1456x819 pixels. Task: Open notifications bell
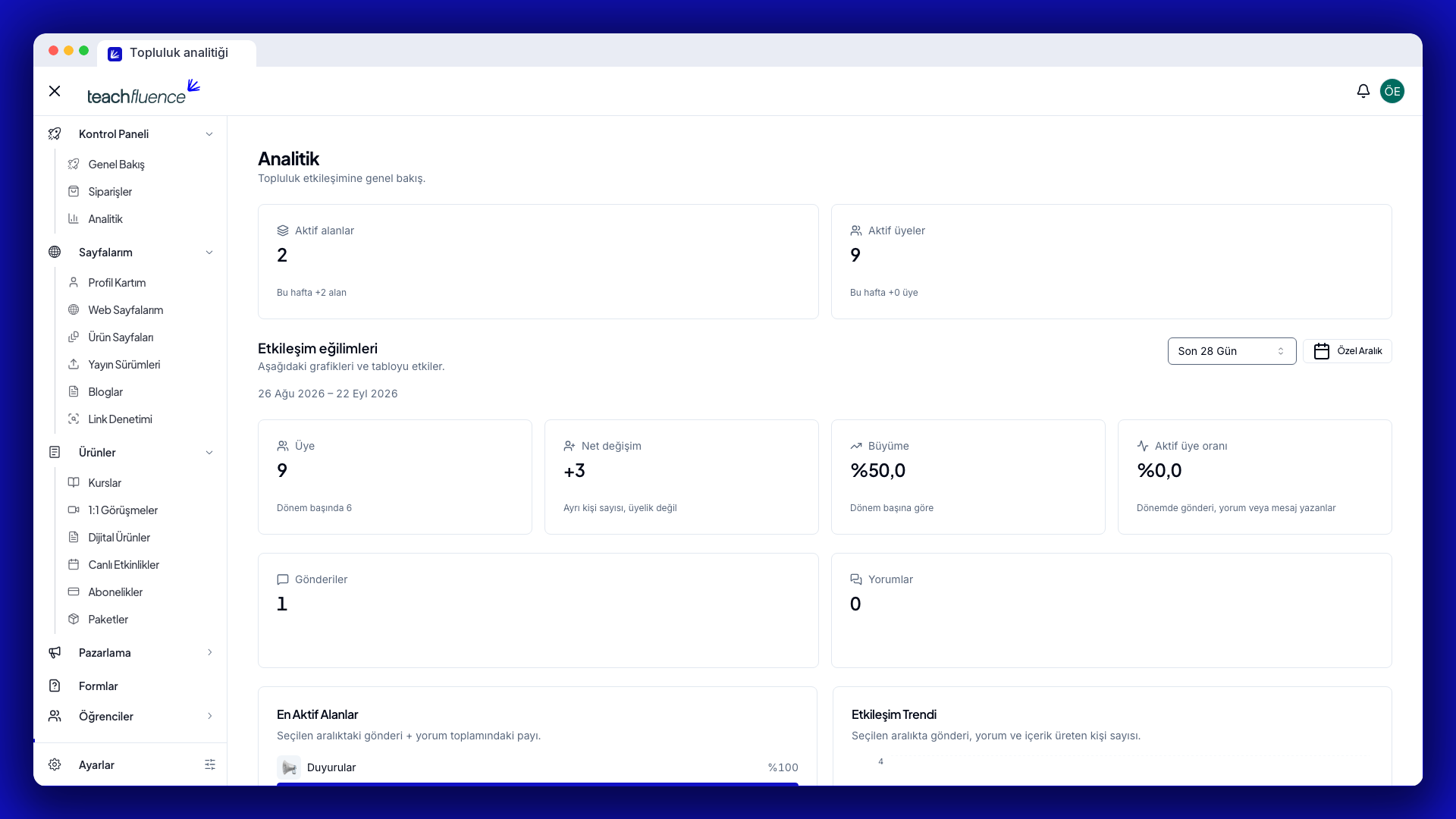pos(1363,91)
